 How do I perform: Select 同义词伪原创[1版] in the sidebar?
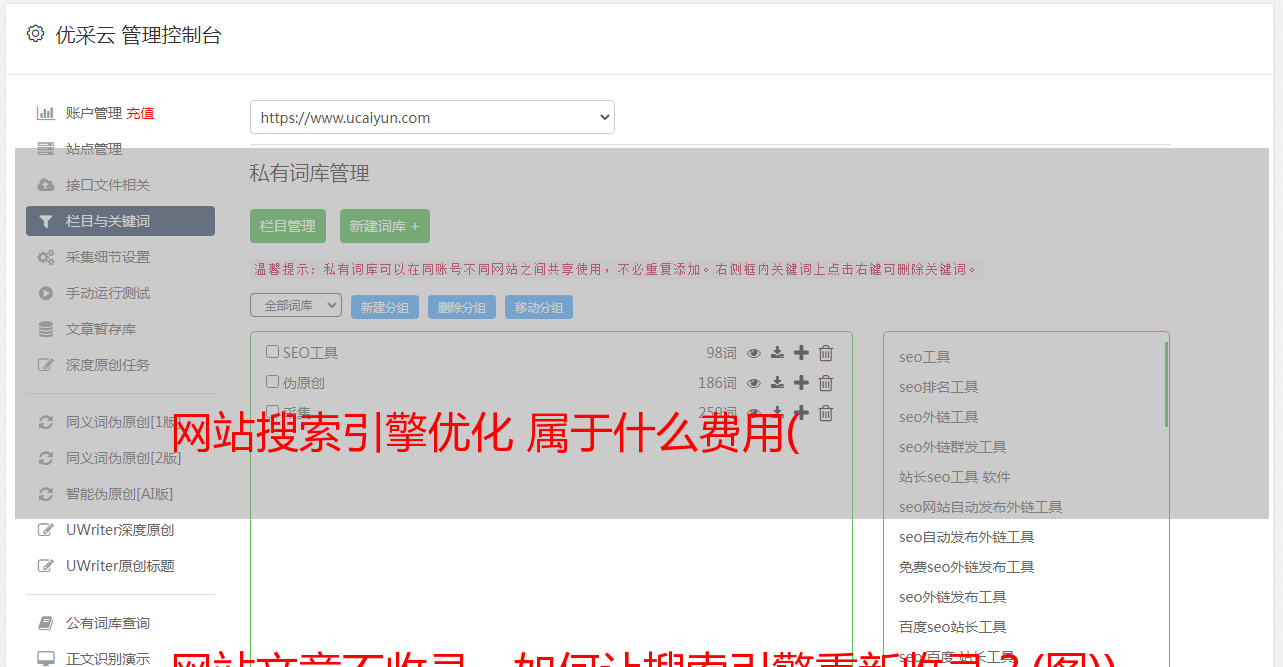click(124, 422)
